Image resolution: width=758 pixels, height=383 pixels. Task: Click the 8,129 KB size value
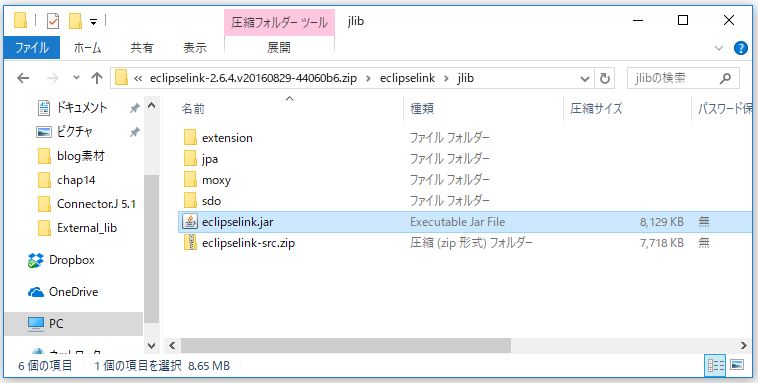coord(661,221)
